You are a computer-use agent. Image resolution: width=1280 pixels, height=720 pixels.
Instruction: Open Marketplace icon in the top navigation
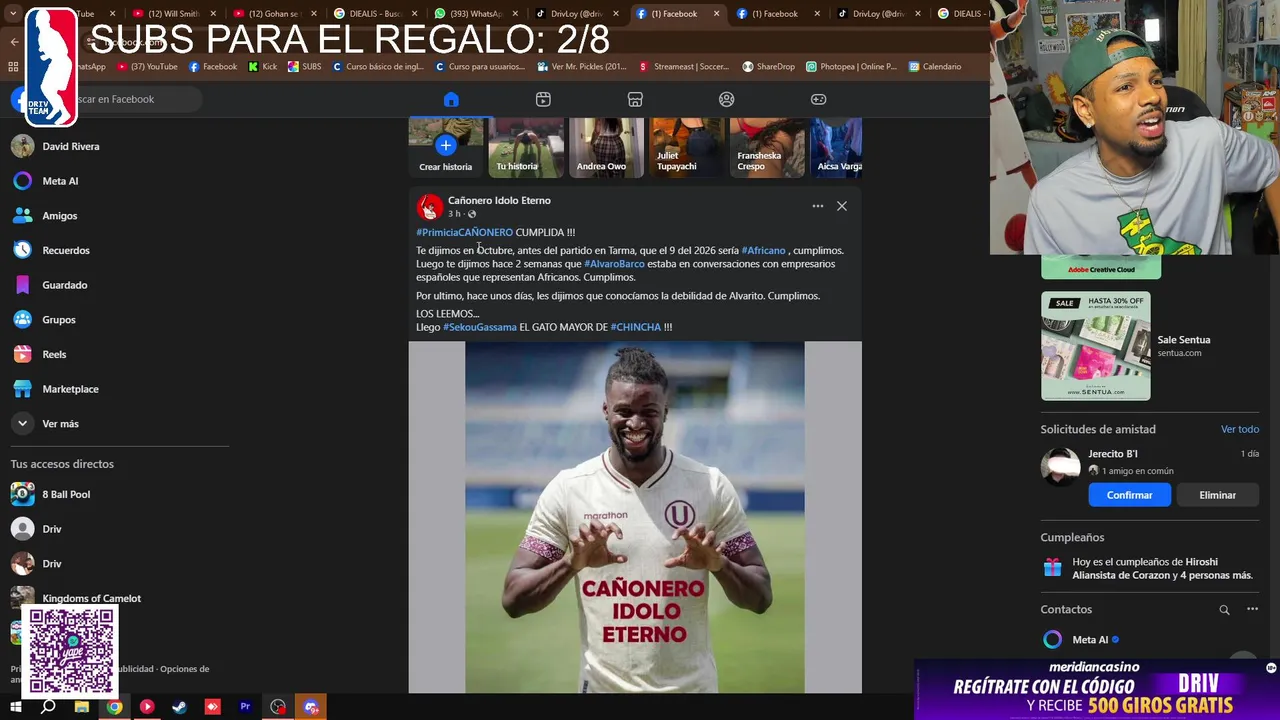pyautogui.click(x=635, y=99)
